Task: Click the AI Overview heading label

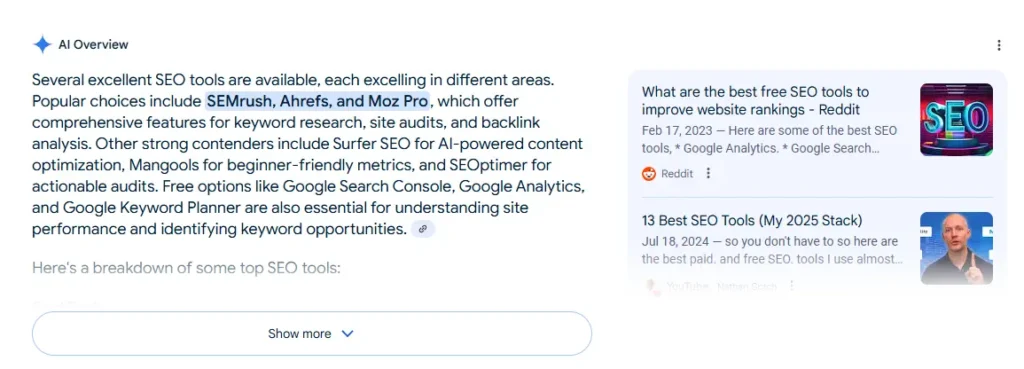Action: [93, 44]
